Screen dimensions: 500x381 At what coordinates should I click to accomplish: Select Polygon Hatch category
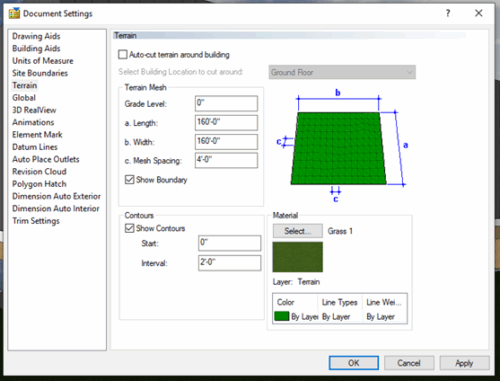tap(39, 184)
